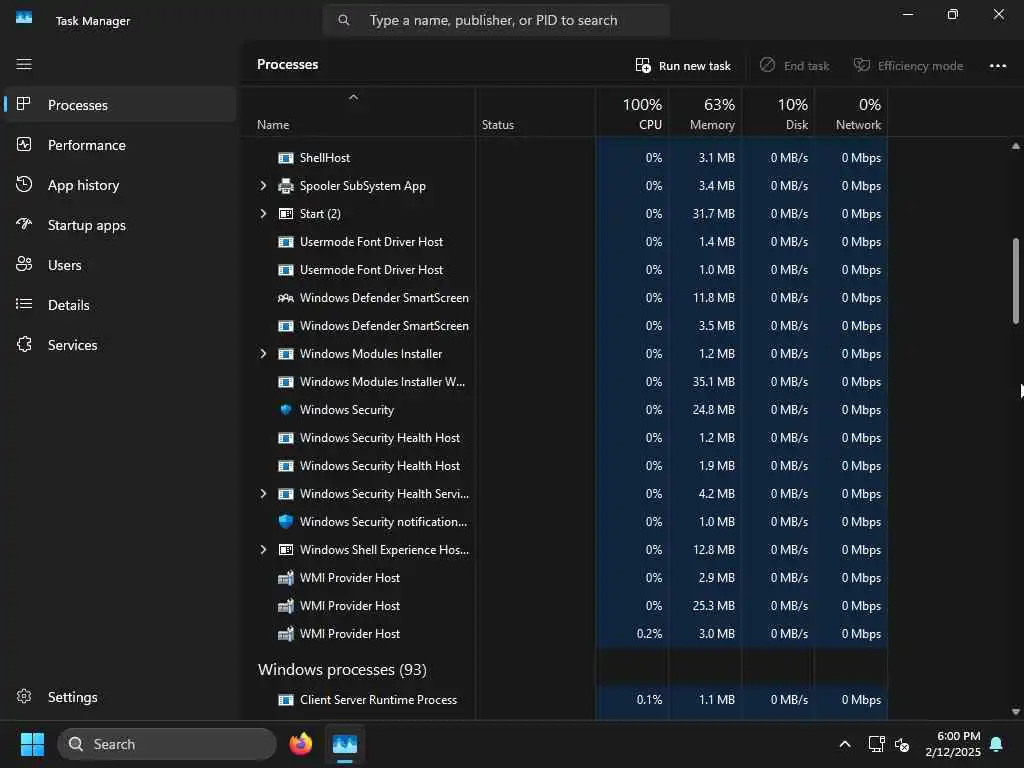The height and width of the screenshot is (768, 1024).
Task: Sort by Network column header
Action: coord(851,113)
